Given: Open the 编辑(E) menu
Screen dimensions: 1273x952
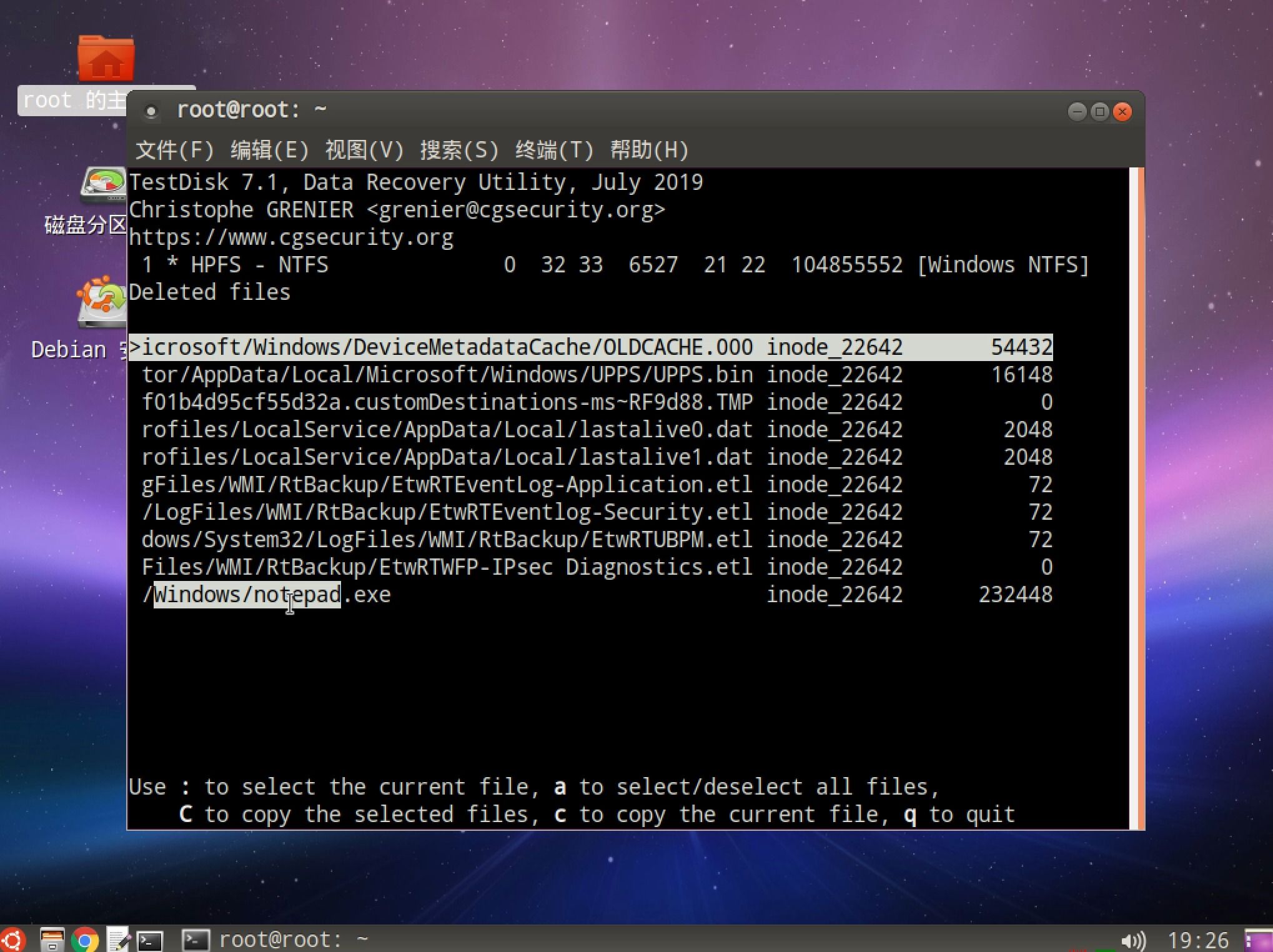Looking at the screenshot, I should pos(270,150).
